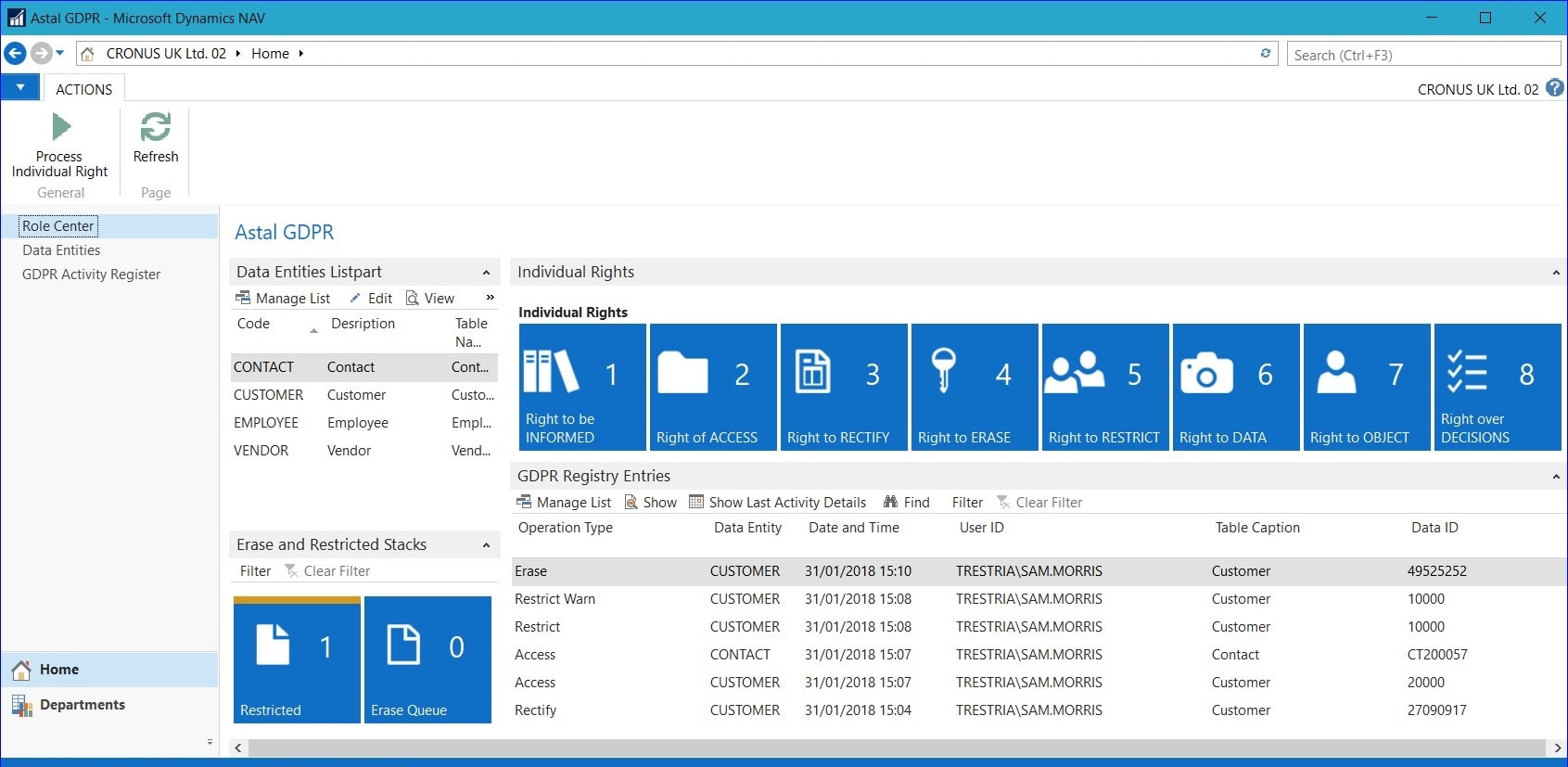Click Show Last Activity Details
The width and height of the screenshot is (1568, 767).
[x=778, y=502]
